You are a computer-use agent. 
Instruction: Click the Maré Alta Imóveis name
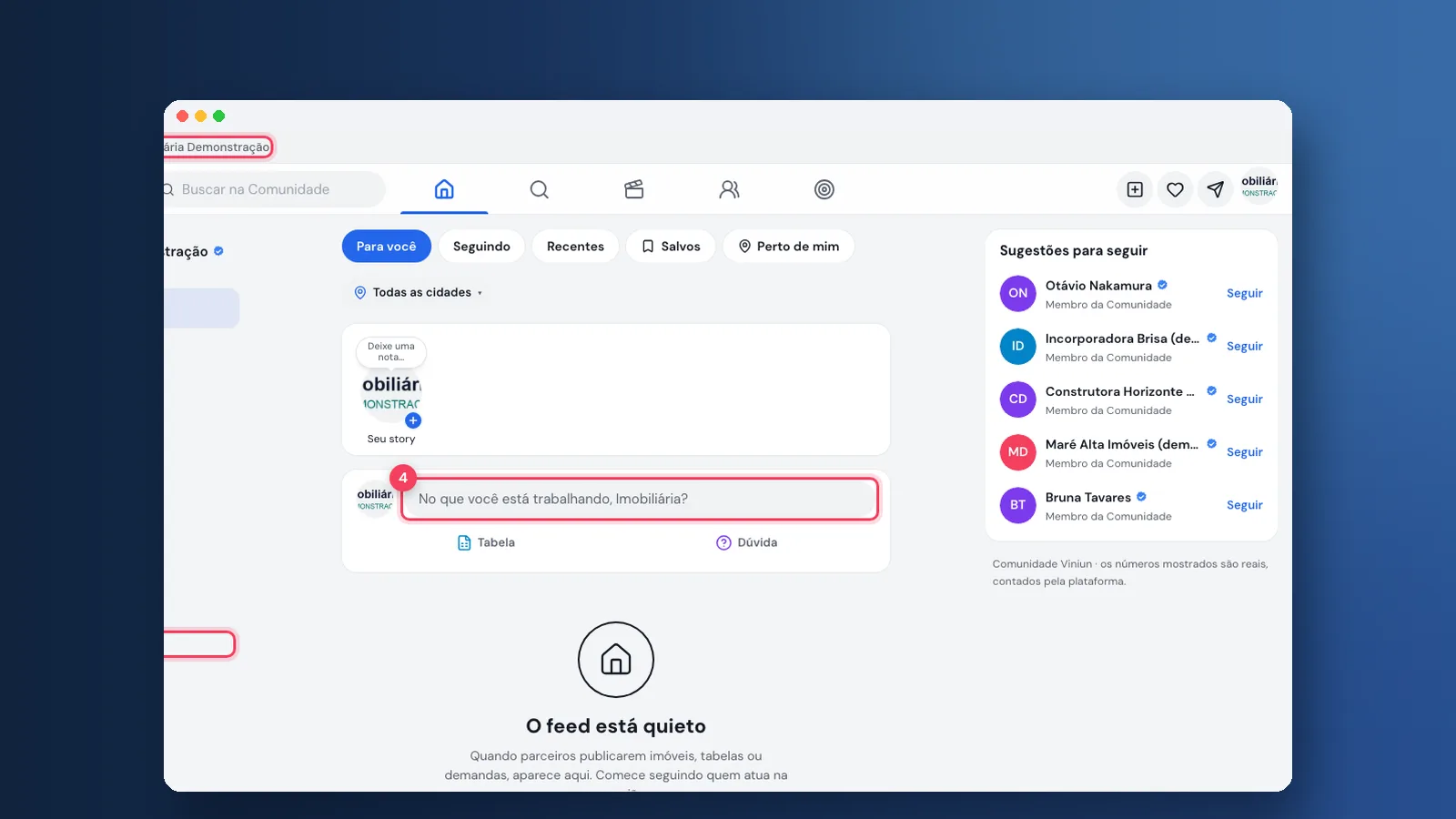(x=1121, y=444)
